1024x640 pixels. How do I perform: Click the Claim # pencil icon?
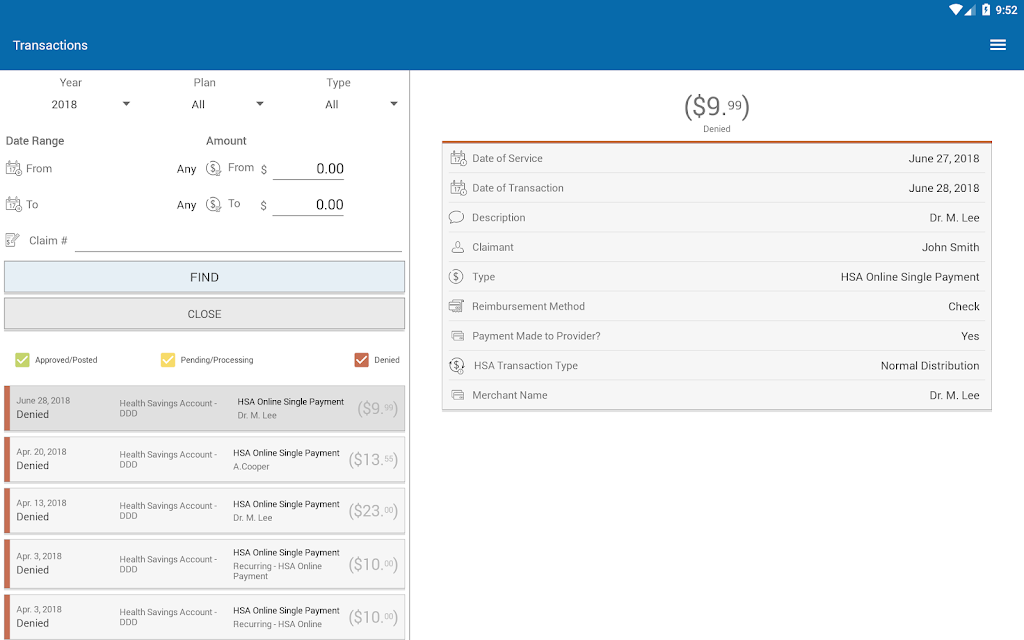[x=12, y=240]
